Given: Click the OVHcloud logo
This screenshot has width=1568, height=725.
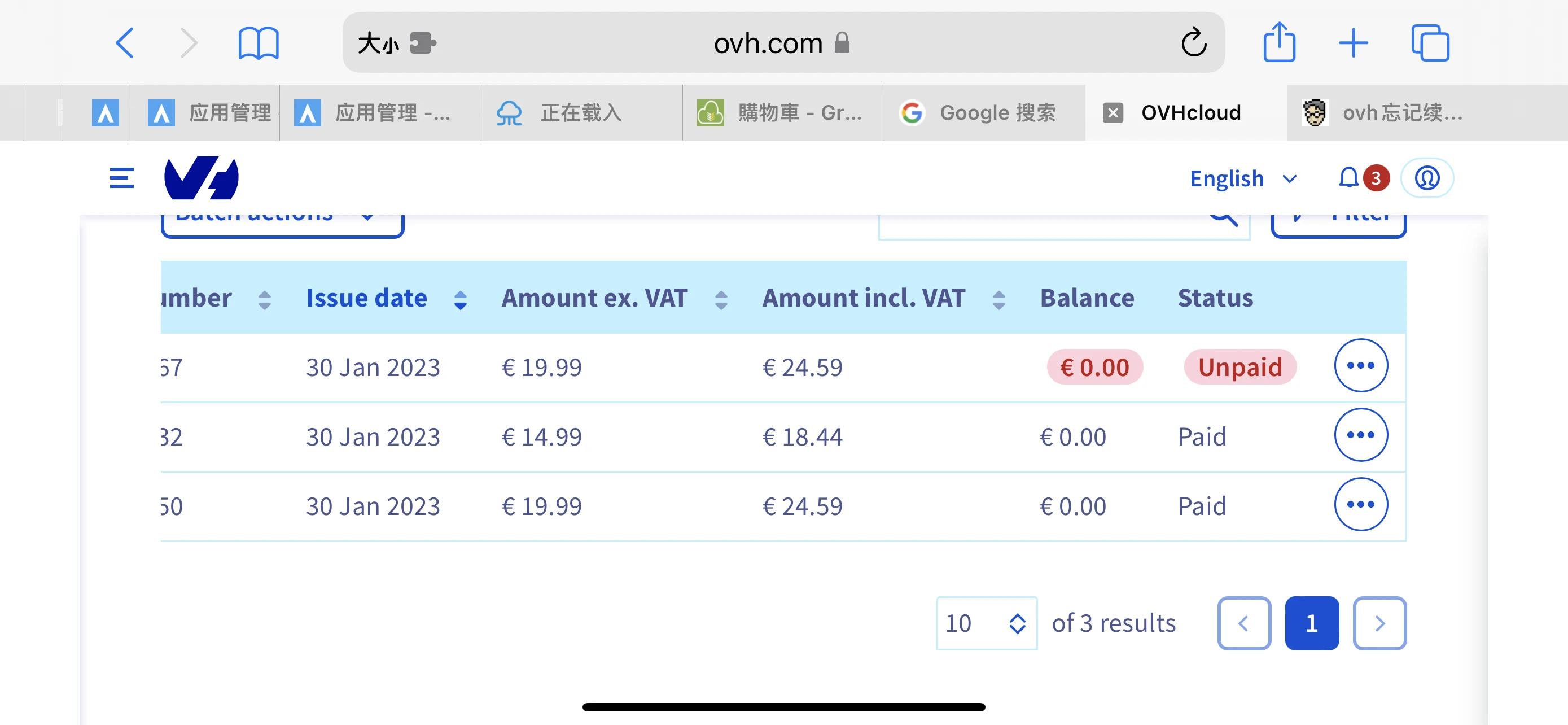Looking at the screenshot, I should point(201,178).
